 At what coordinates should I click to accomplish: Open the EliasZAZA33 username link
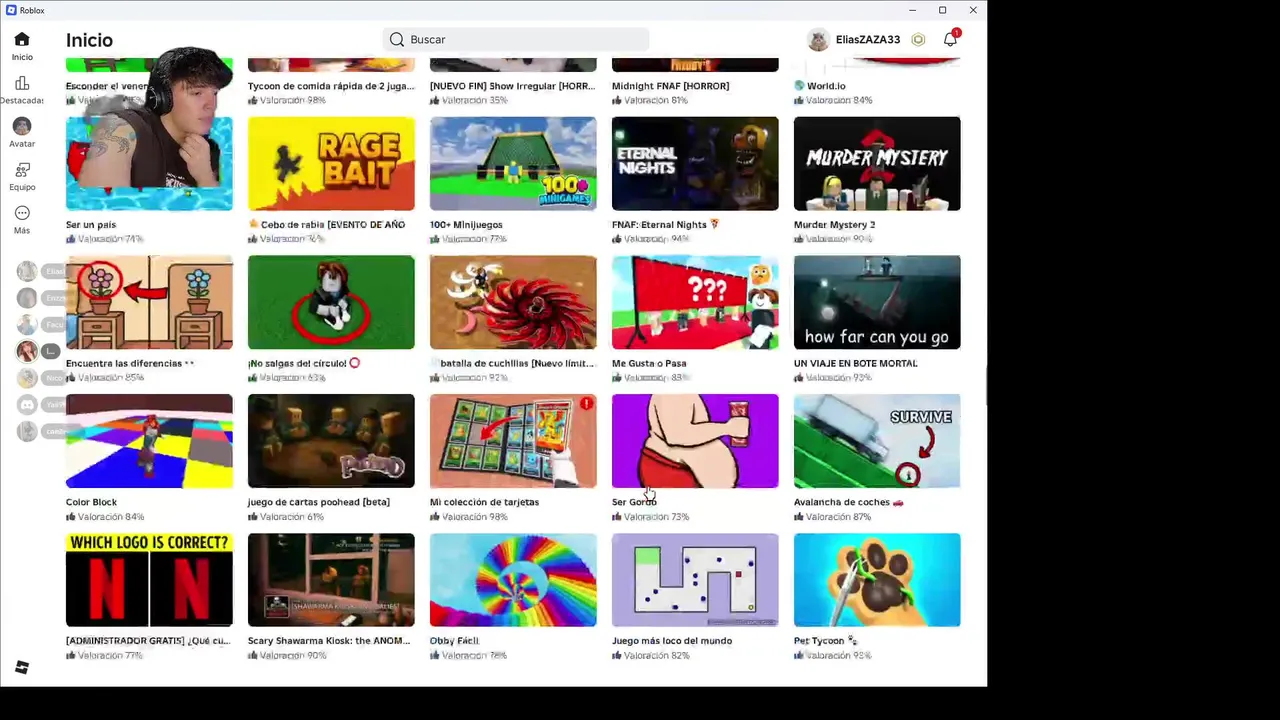coord(868,39)
